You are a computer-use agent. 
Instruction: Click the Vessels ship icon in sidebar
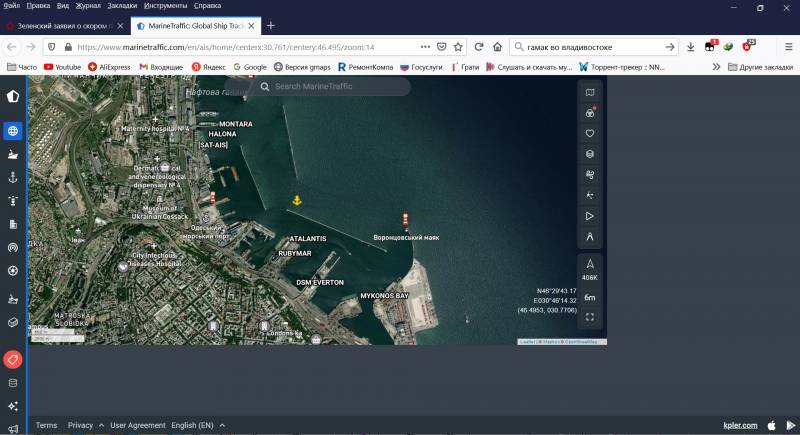[x=13, y=154]
